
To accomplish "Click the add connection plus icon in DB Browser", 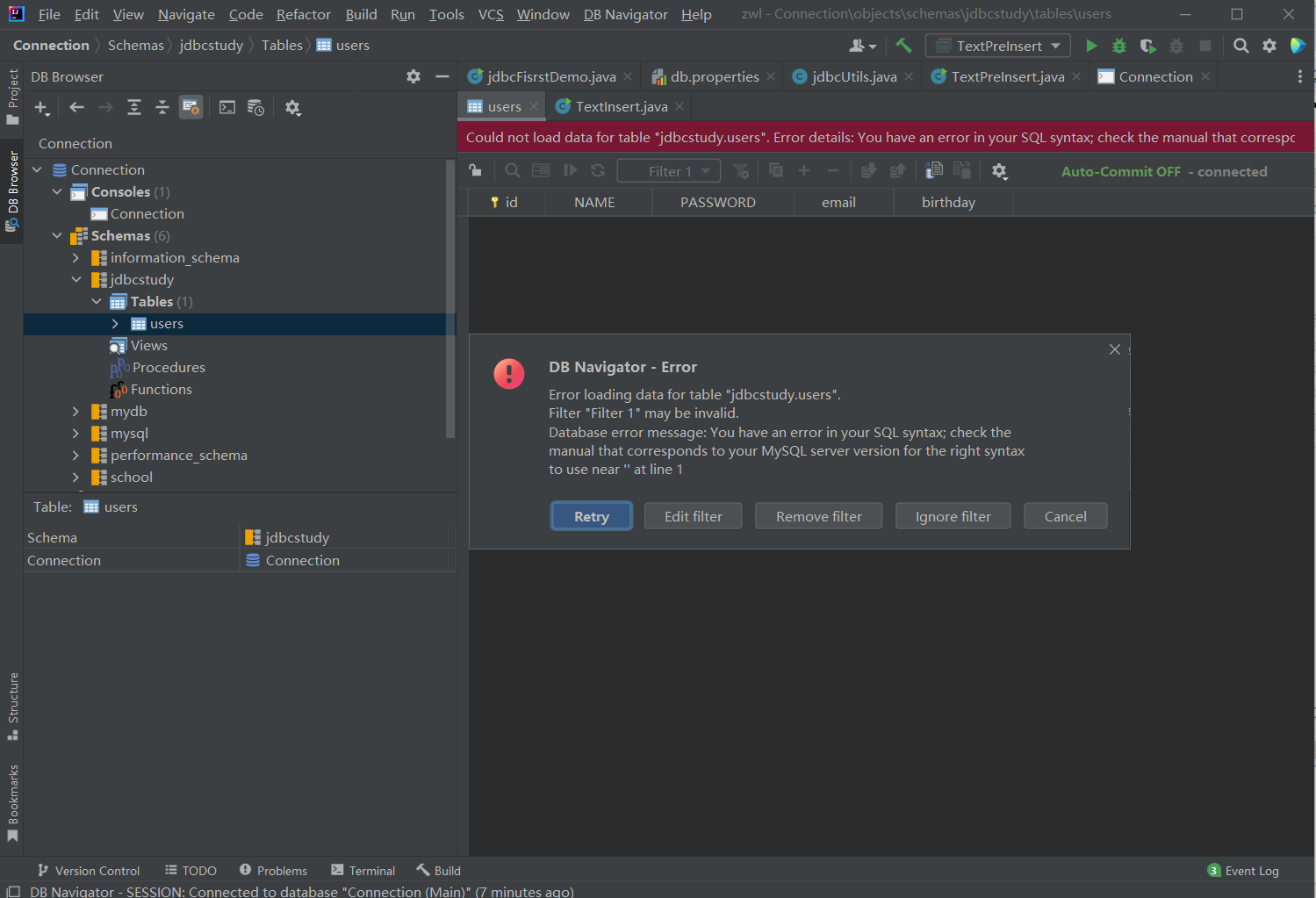I will pyautogui.click(x=41, y=108).
